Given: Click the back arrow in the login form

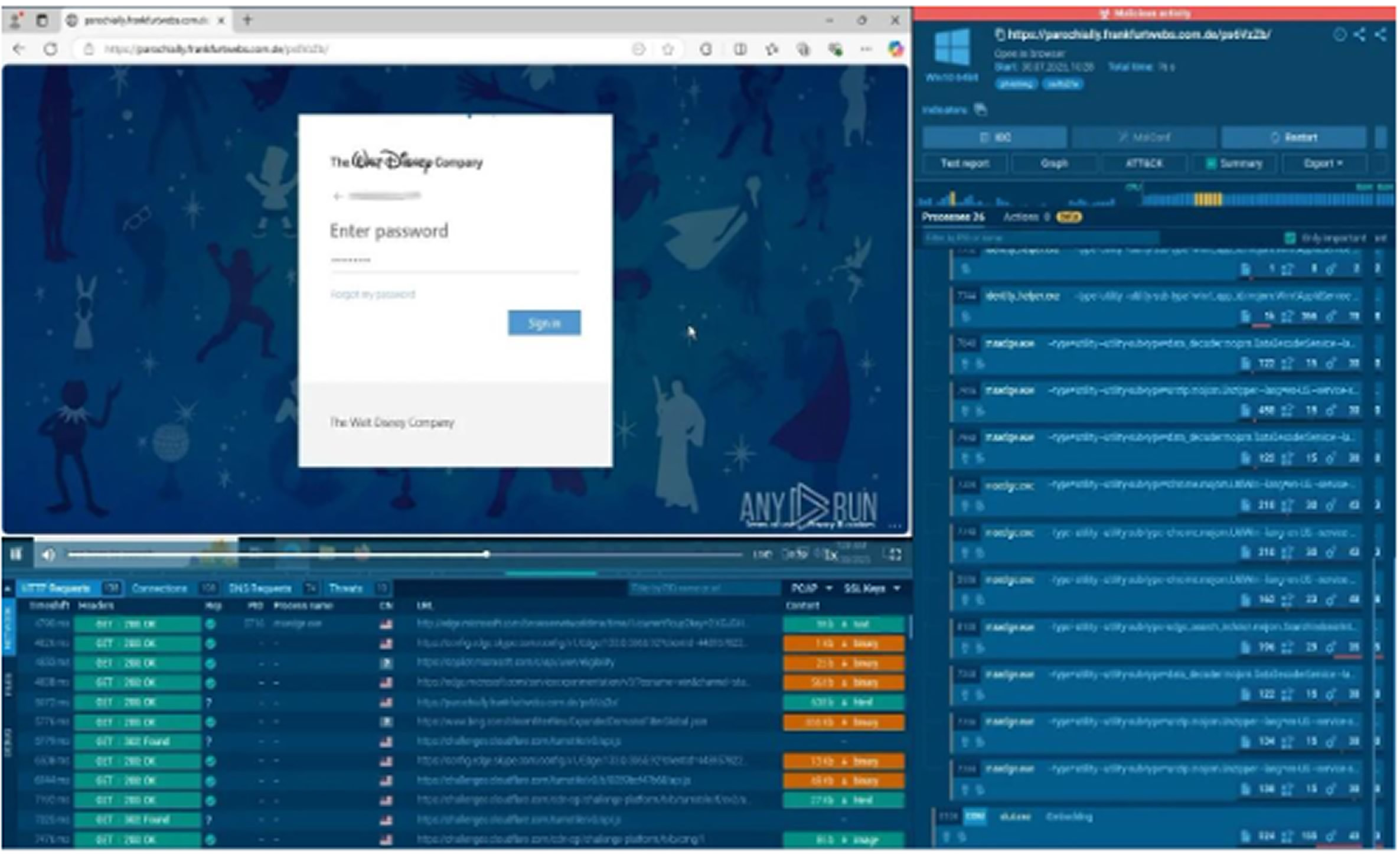Looking at the screenshot, I should (x=337, y=196).
